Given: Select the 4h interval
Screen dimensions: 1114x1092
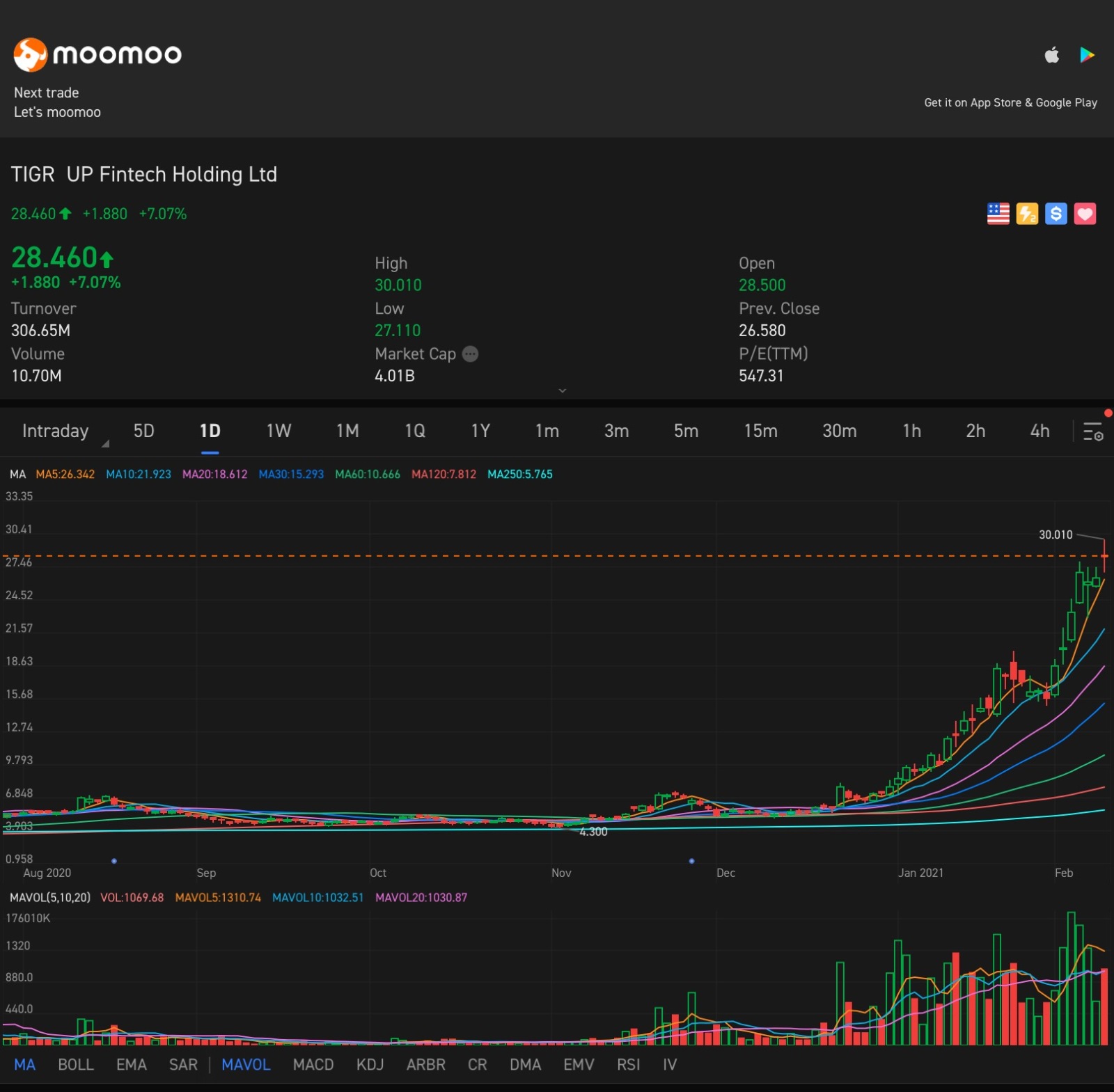Looking at the screenshot, I should click(x=1040, y=431).
